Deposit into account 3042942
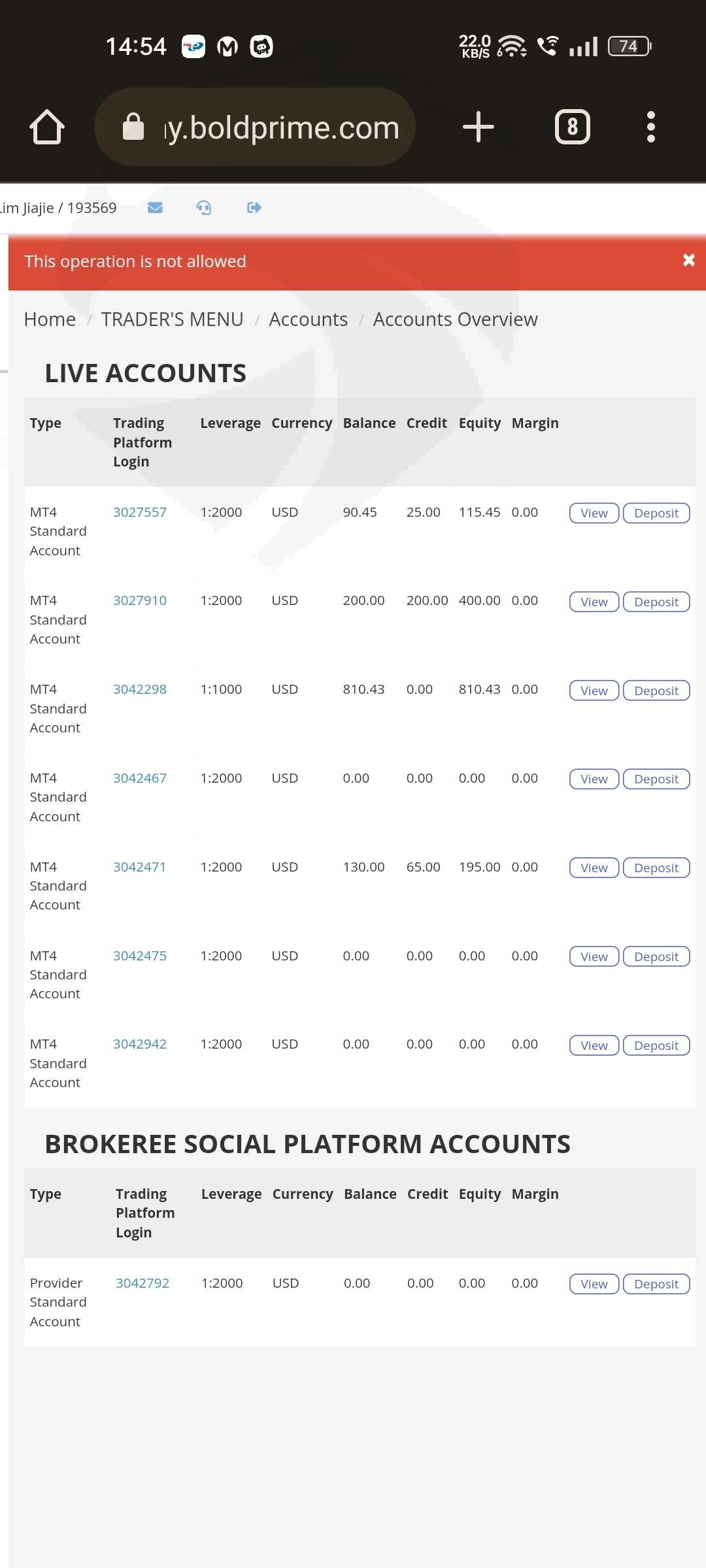Screen dimensions: 706x1568 pos(656,1045)
